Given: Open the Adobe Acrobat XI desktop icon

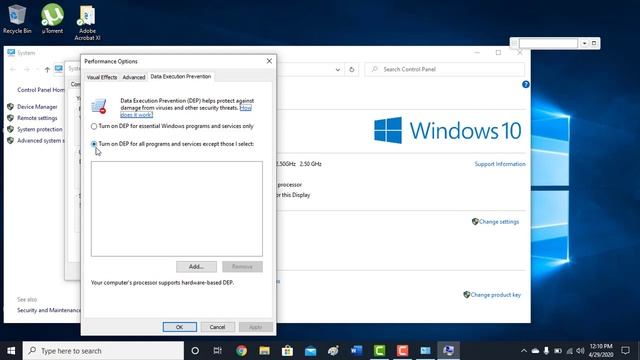Looking at the screenshot, I should coord(87,22).
